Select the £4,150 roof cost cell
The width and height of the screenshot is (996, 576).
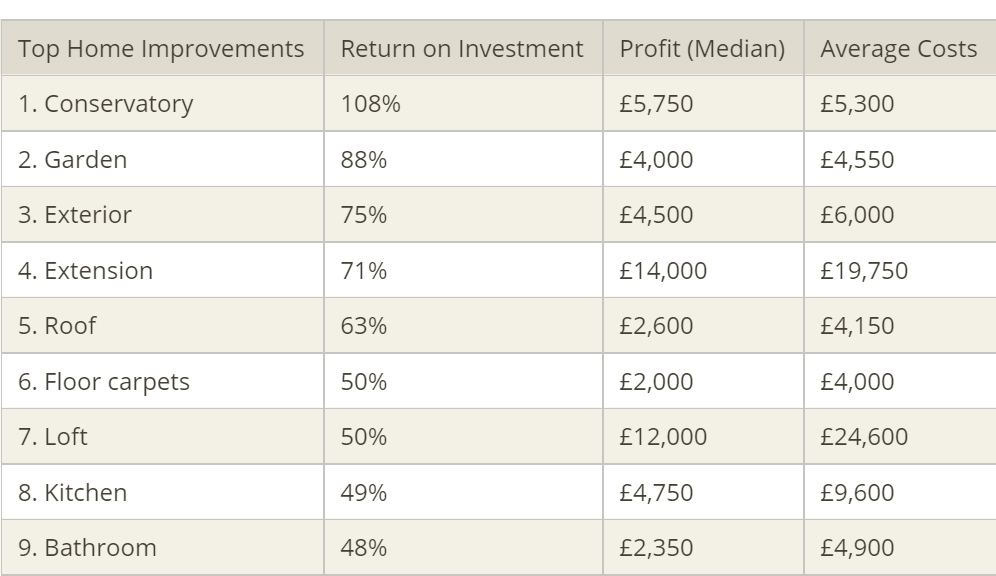[x=857, y=326]
